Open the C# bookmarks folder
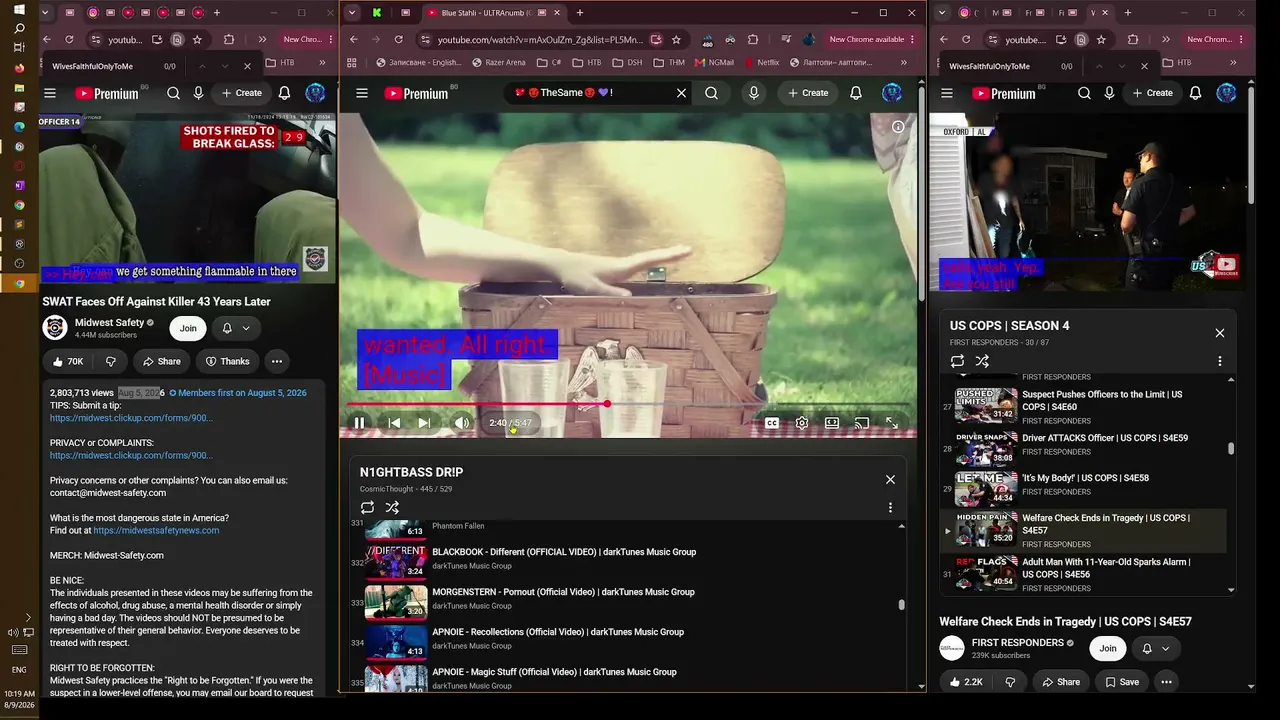This screenshot has width=1280, height=720. click(549, 62)
